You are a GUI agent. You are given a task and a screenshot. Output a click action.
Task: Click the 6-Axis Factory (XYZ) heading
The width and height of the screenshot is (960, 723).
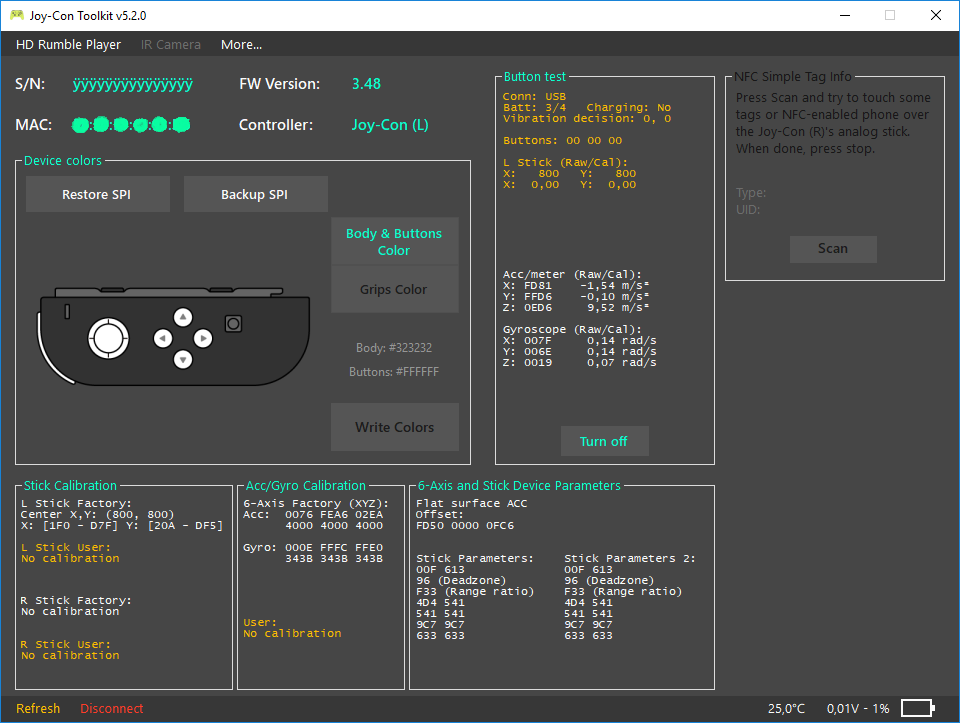[x=316, y=503]
